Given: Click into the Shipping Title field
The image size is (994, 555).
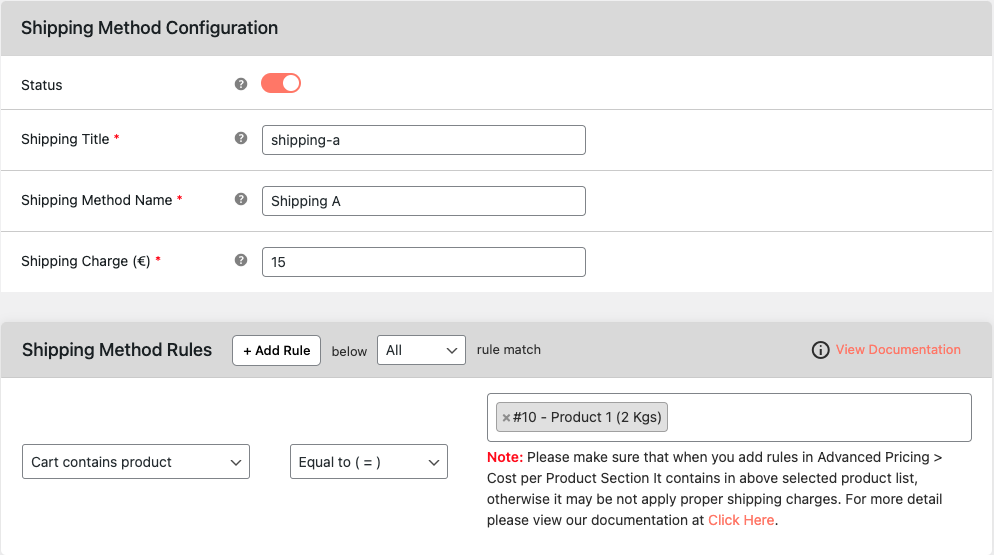Looking at the screenshot, I should coord(423,140).
